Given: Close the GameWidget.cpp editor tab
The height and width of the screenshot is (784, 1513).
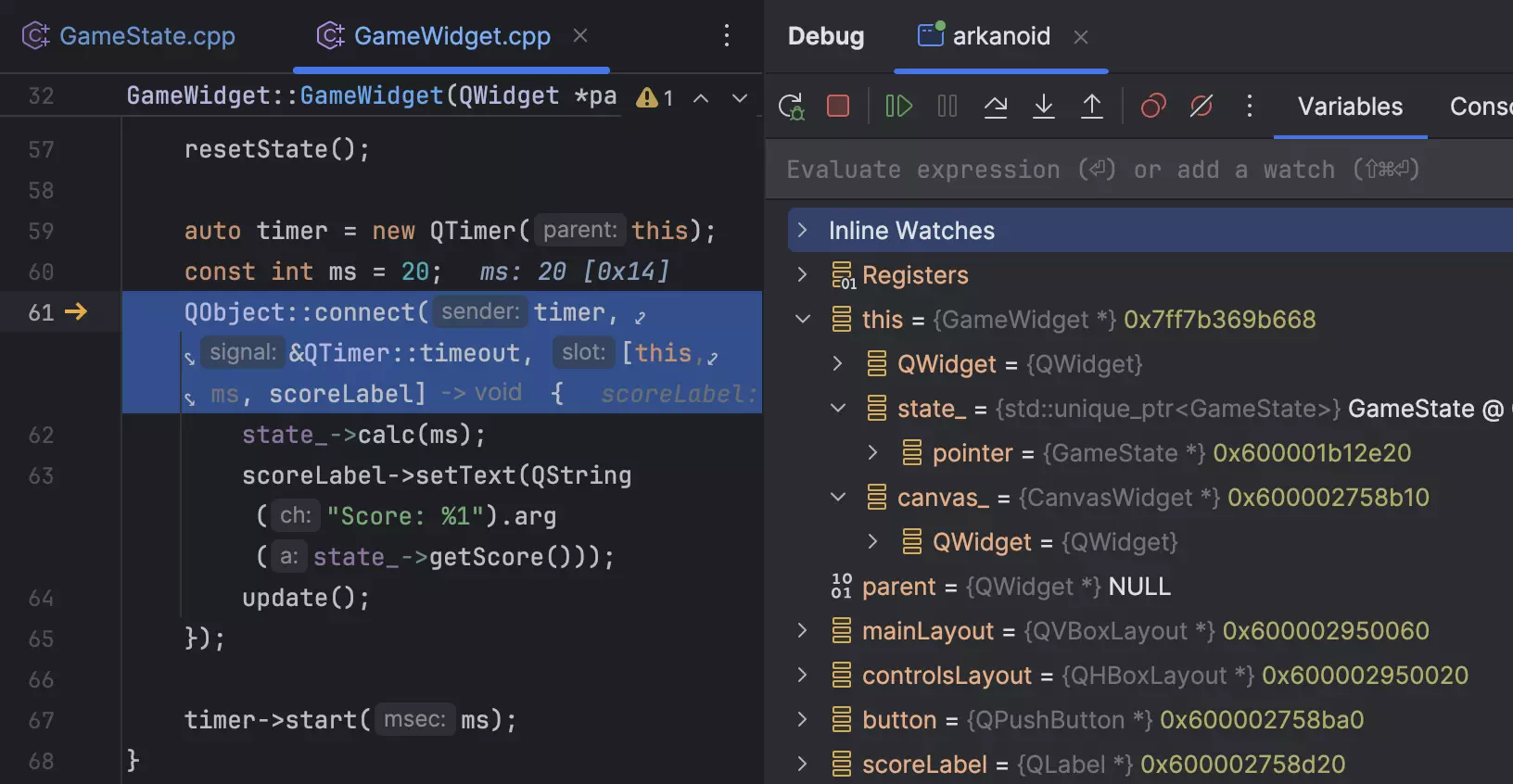Looking at the screenshot, I should [580, 36].
